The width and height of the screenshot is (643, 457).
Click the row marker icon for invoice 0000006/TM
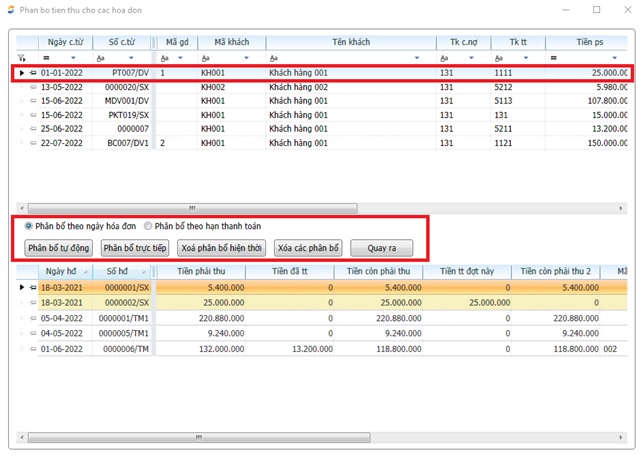pyautogui.click(x=32, y=347)
